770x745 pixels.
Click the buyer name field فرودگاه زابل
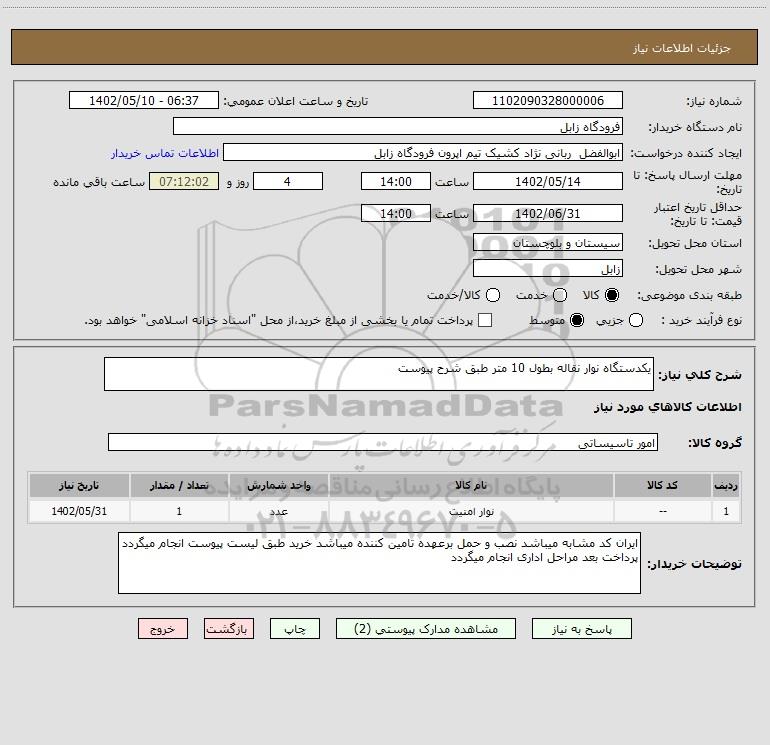(398, 126)
